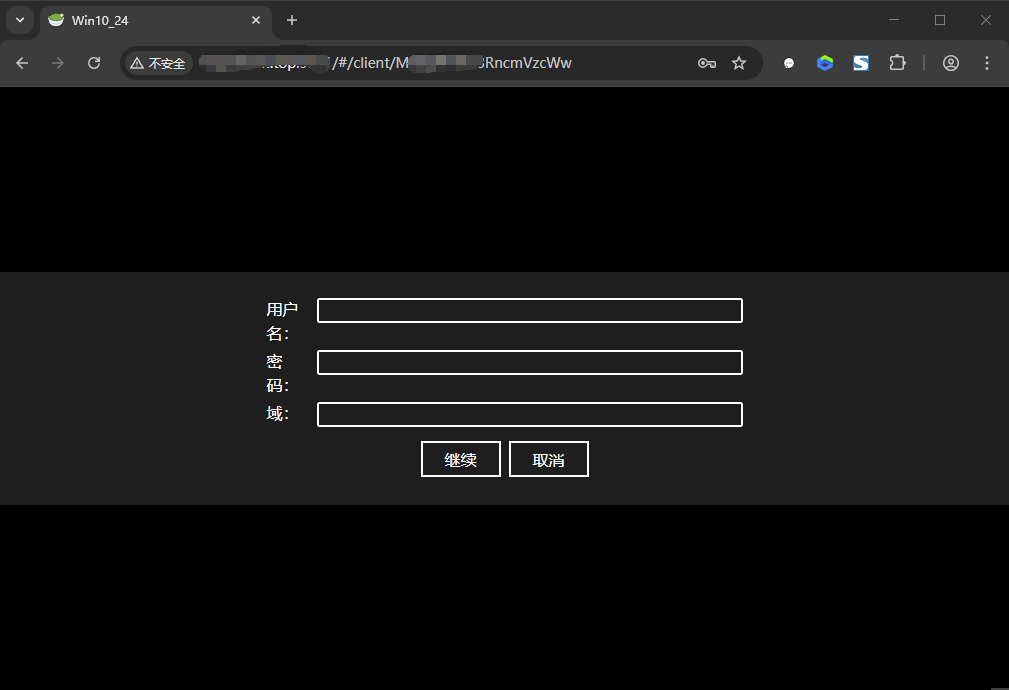This screenshot has width=1009, height=690.
Task: Click the blue S extension icon
Action: pyautogui.click(x=861, y=63)
